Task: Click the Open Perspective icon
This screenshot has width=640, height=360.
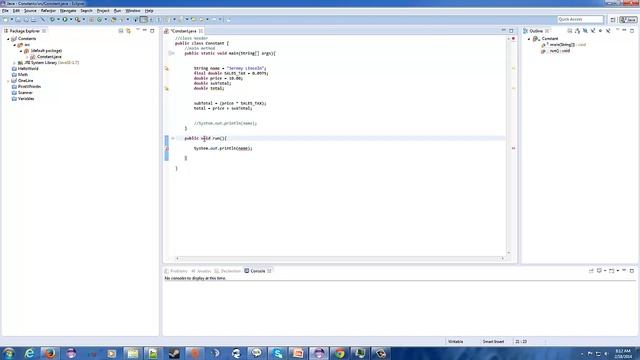Action: tap(613, 20)
